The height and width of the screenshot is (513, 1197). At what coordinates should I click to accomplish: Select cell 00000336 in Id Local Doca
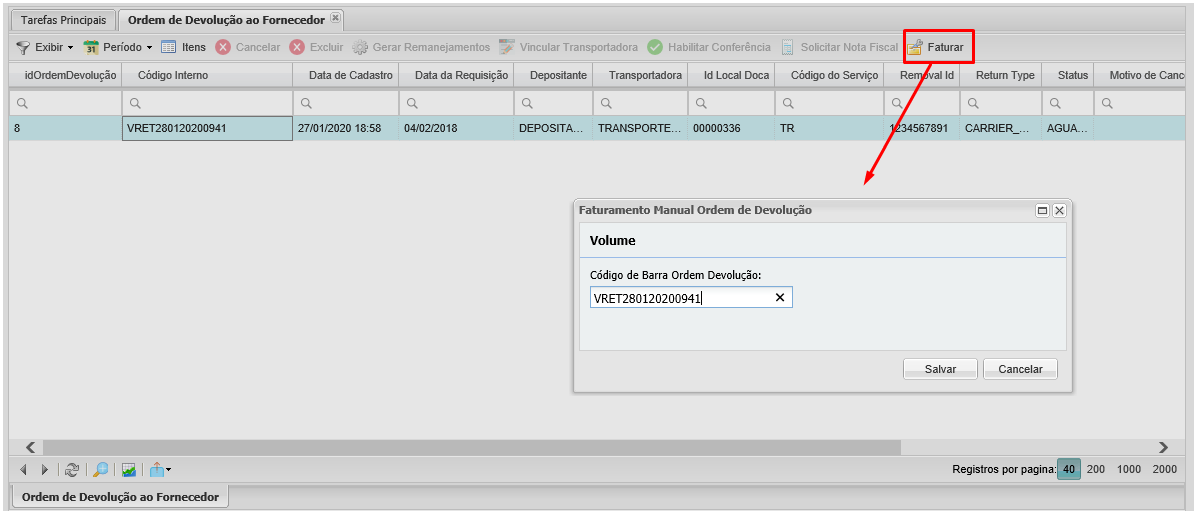731,129
